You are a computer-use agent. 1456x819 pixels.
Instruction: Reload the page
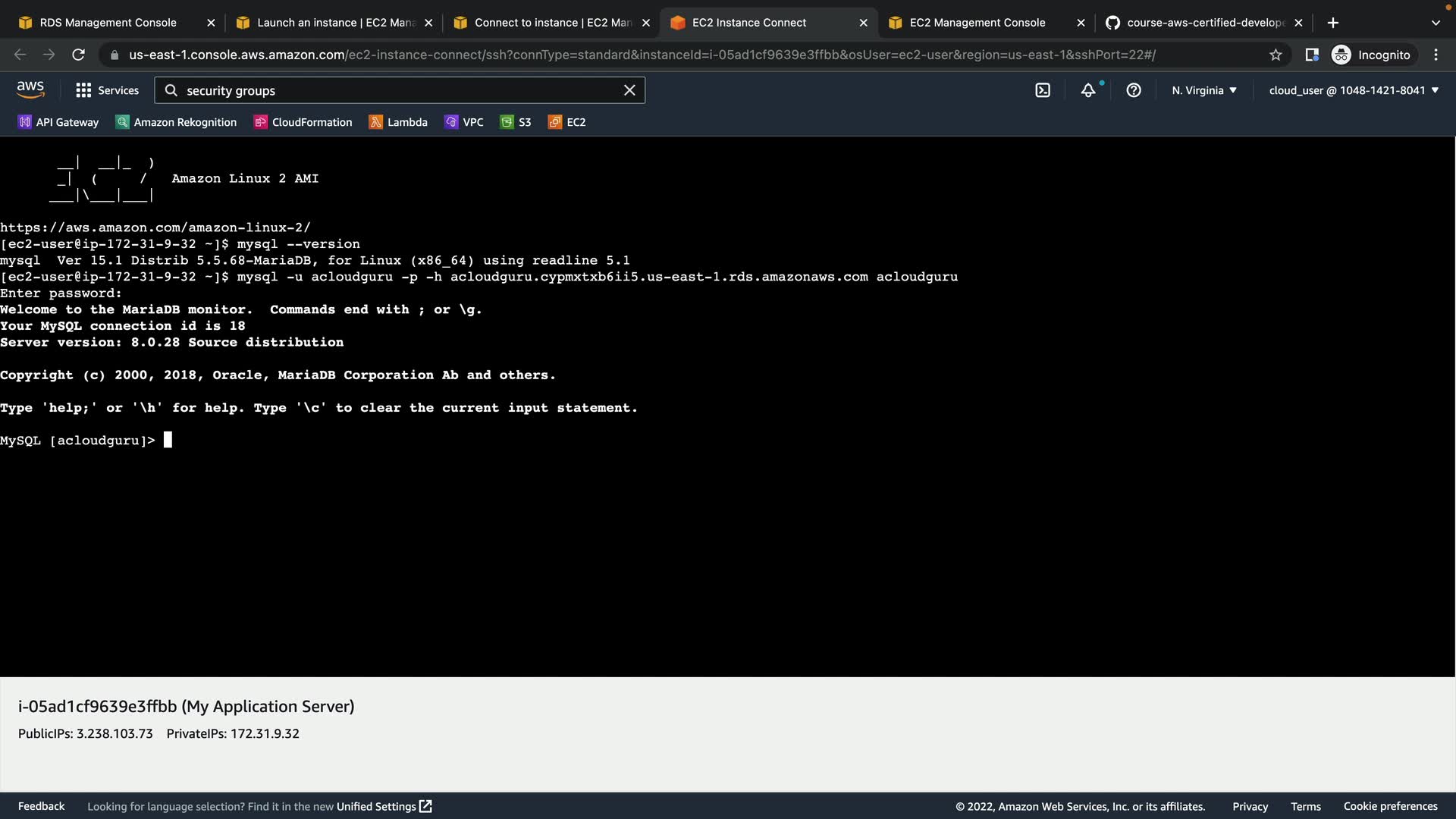(x=78, y=55)
